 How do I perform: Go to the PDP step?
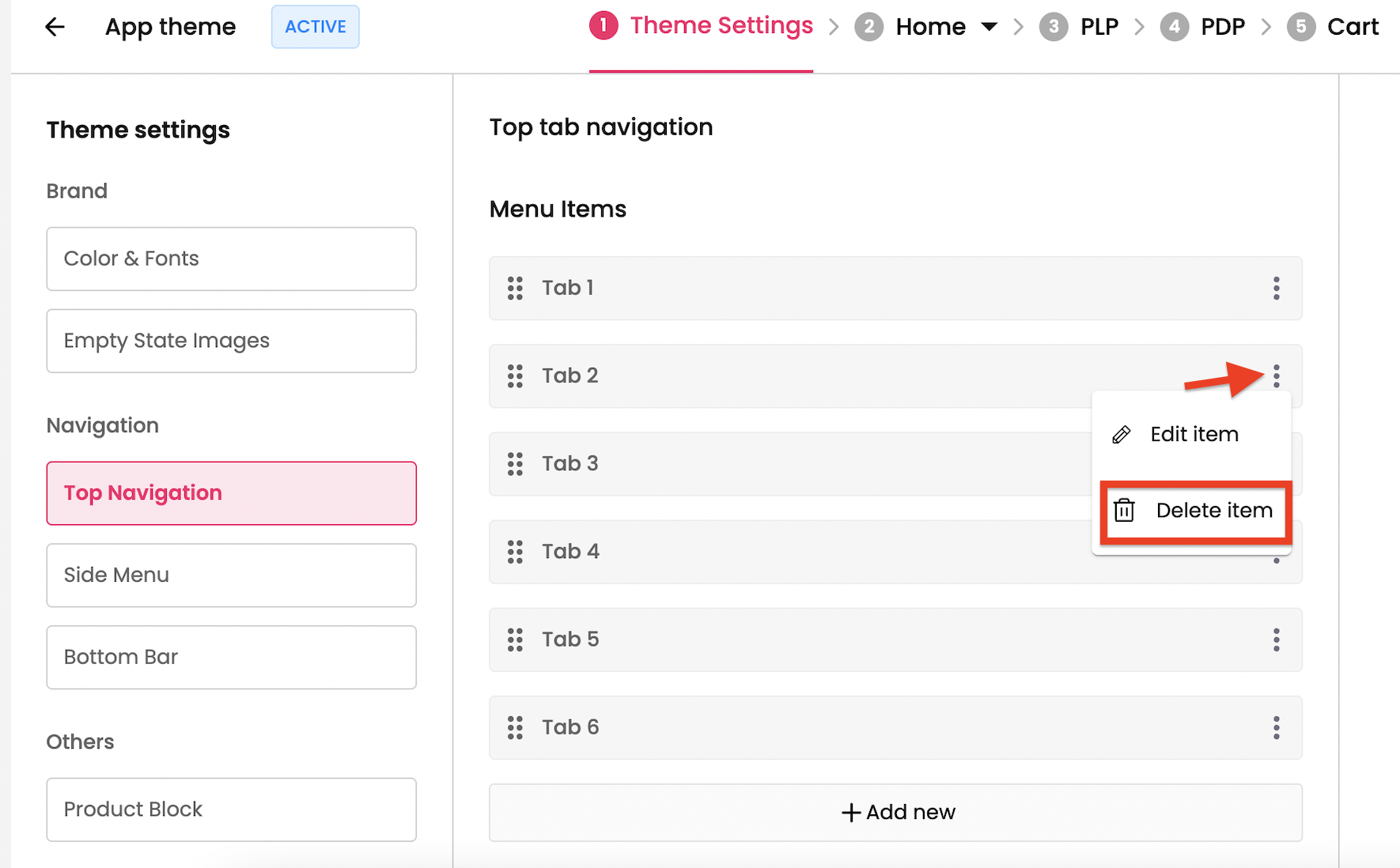(1222, 27)
